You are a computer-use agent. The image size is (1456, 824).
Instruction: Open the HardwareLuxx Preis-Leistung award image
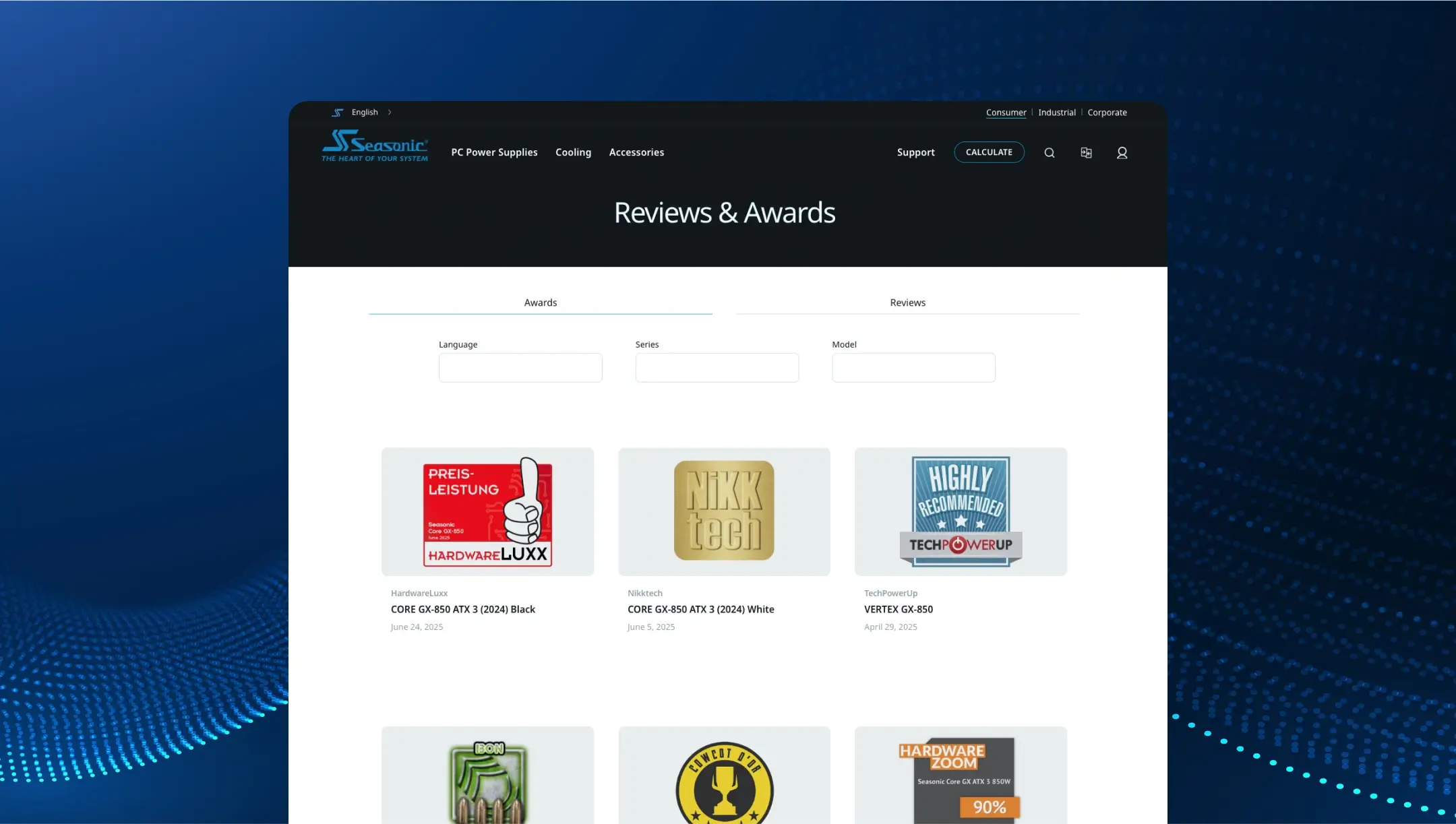click(x=487, y=512)
